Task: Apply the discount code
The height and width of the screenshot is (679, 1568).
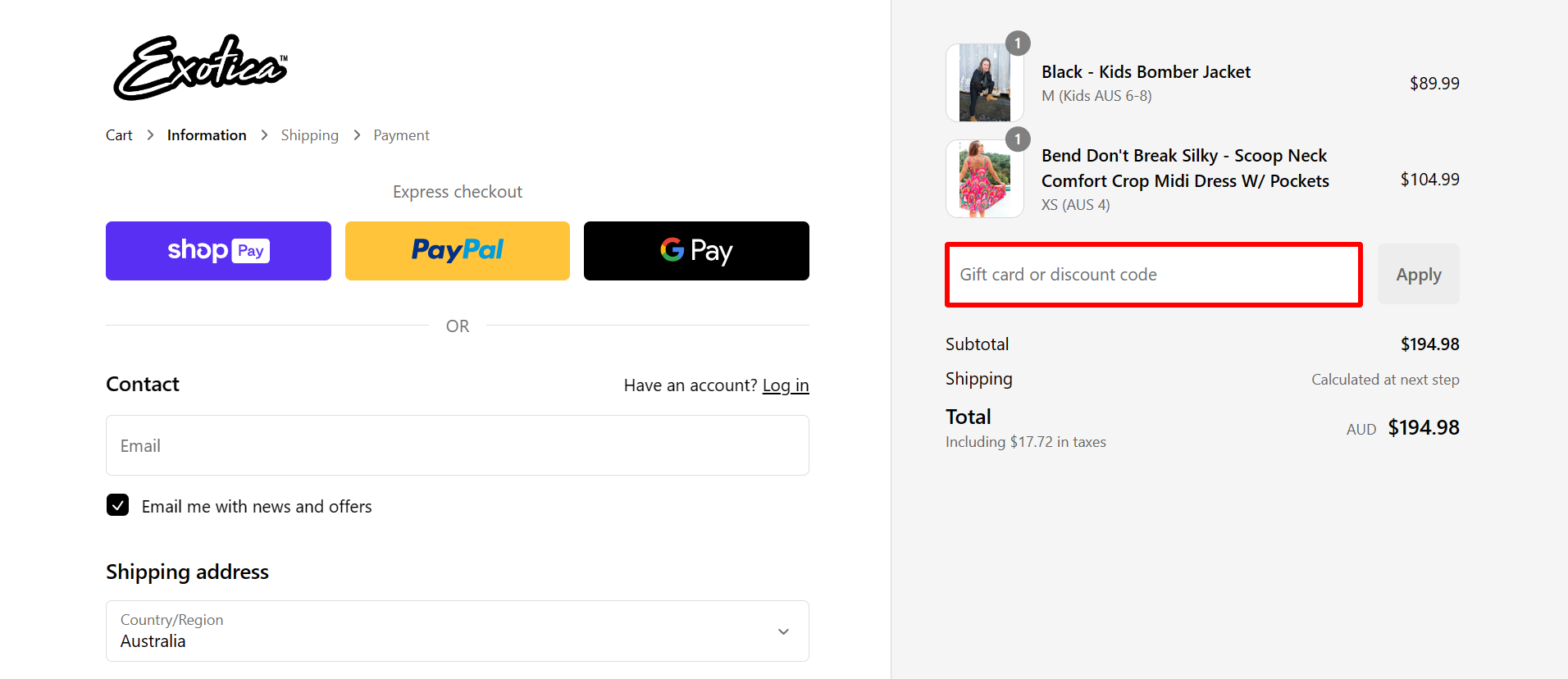Action: coord(1417,274)
